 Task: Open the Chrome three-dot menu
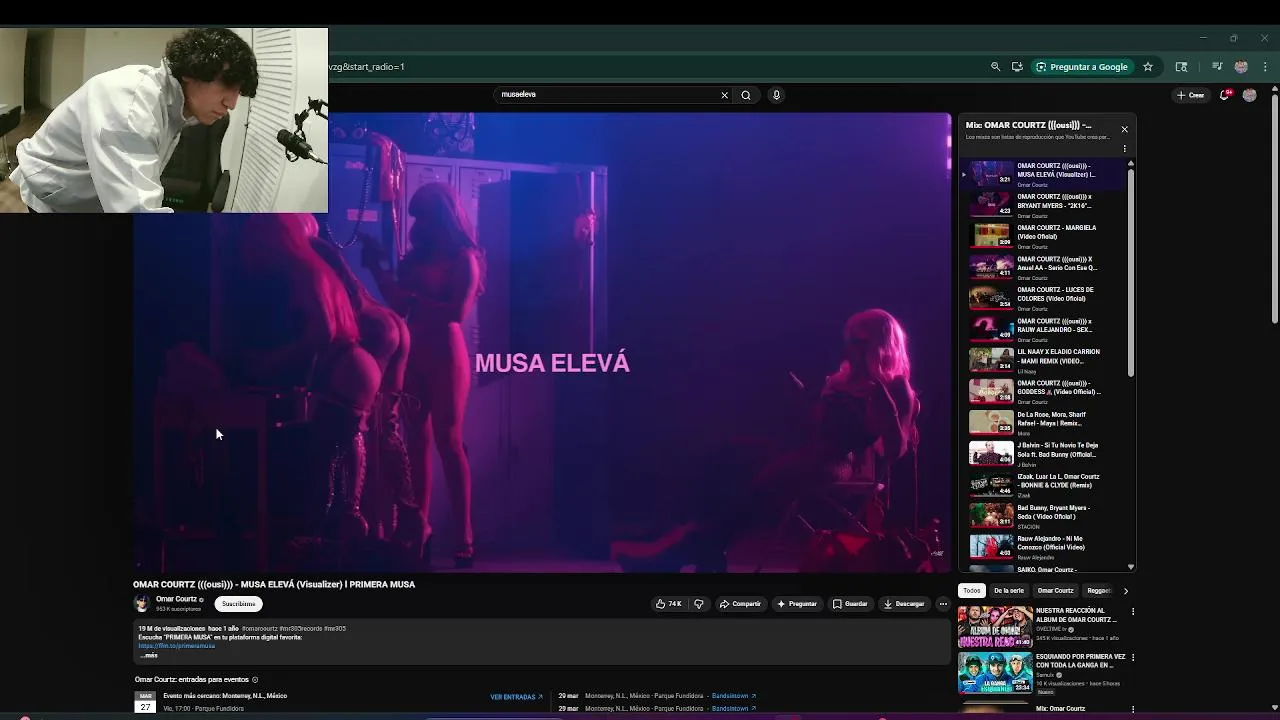click(1265, 67)
